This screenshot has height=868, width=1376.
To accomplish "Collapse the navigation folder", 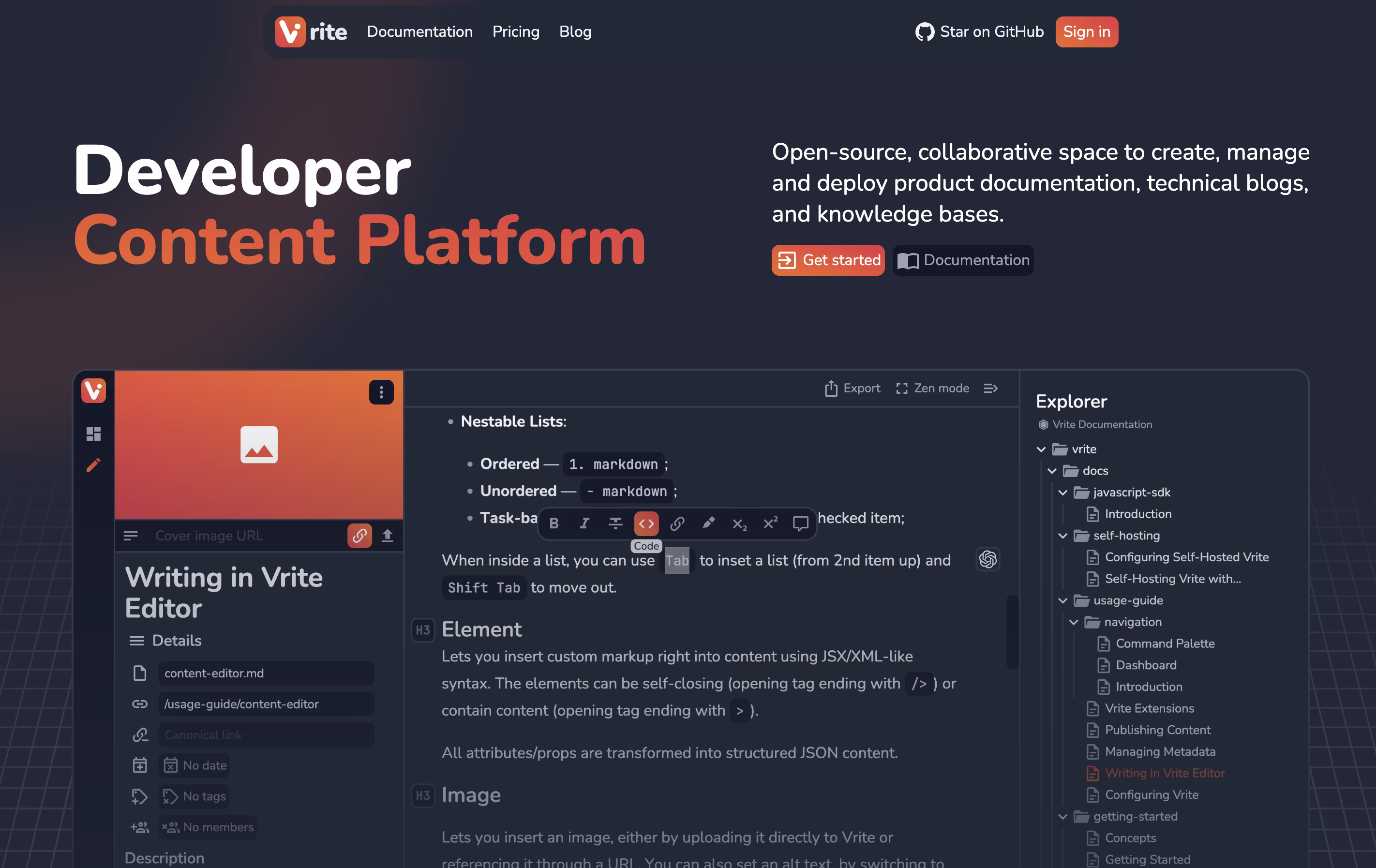I will click(1074, 622).
